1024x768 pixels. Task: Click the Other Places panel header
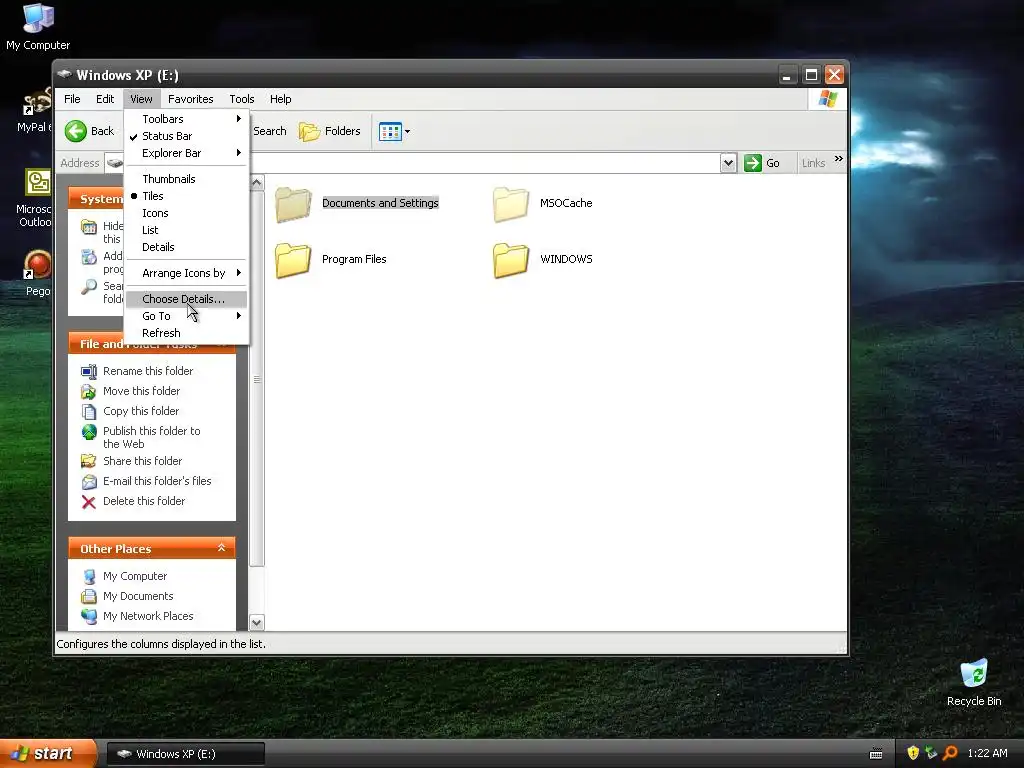(x=152, y=549)
